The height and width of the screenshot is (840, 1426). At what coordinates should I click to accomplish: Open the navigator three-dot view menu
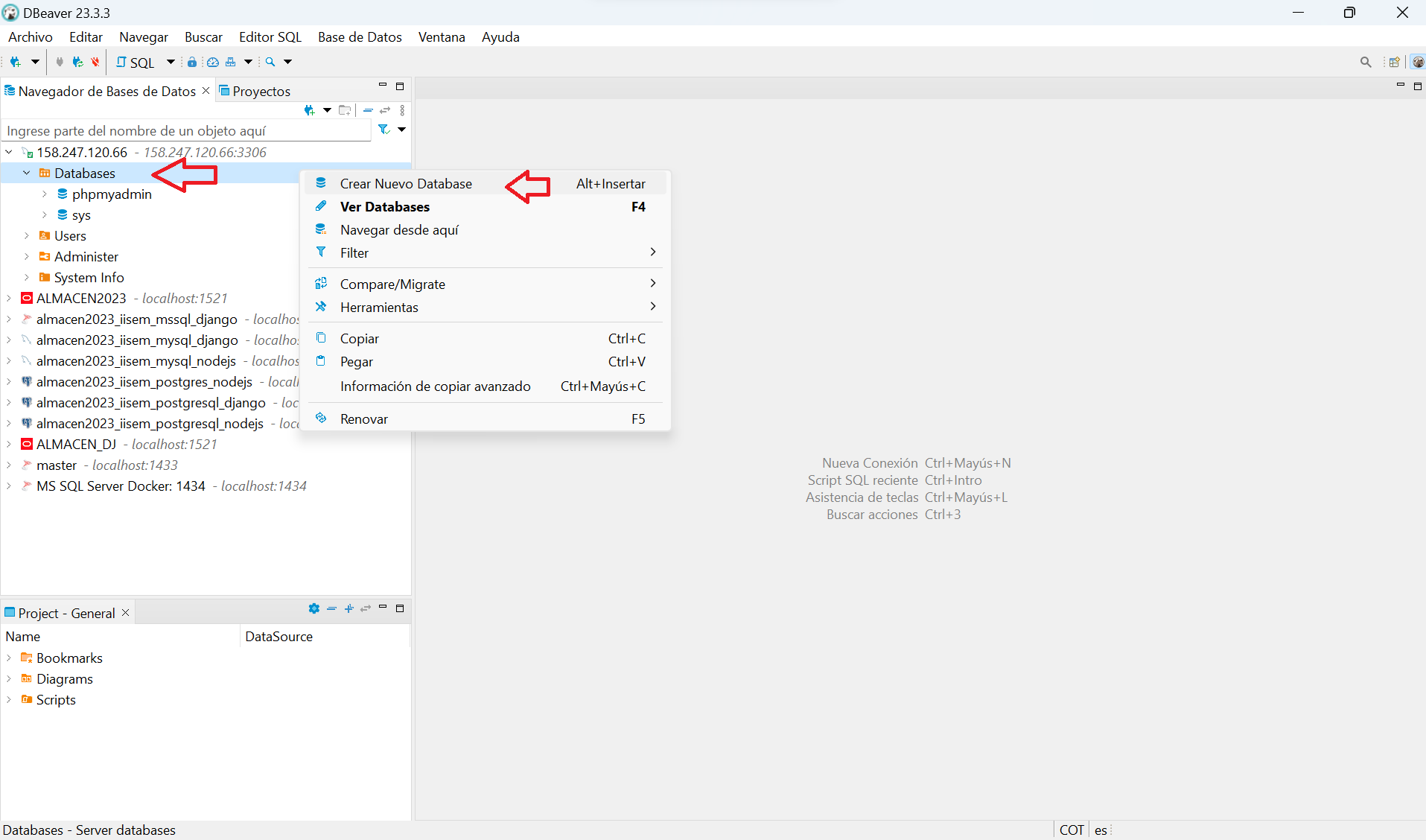pyautogui.click(x=402, y=111)
